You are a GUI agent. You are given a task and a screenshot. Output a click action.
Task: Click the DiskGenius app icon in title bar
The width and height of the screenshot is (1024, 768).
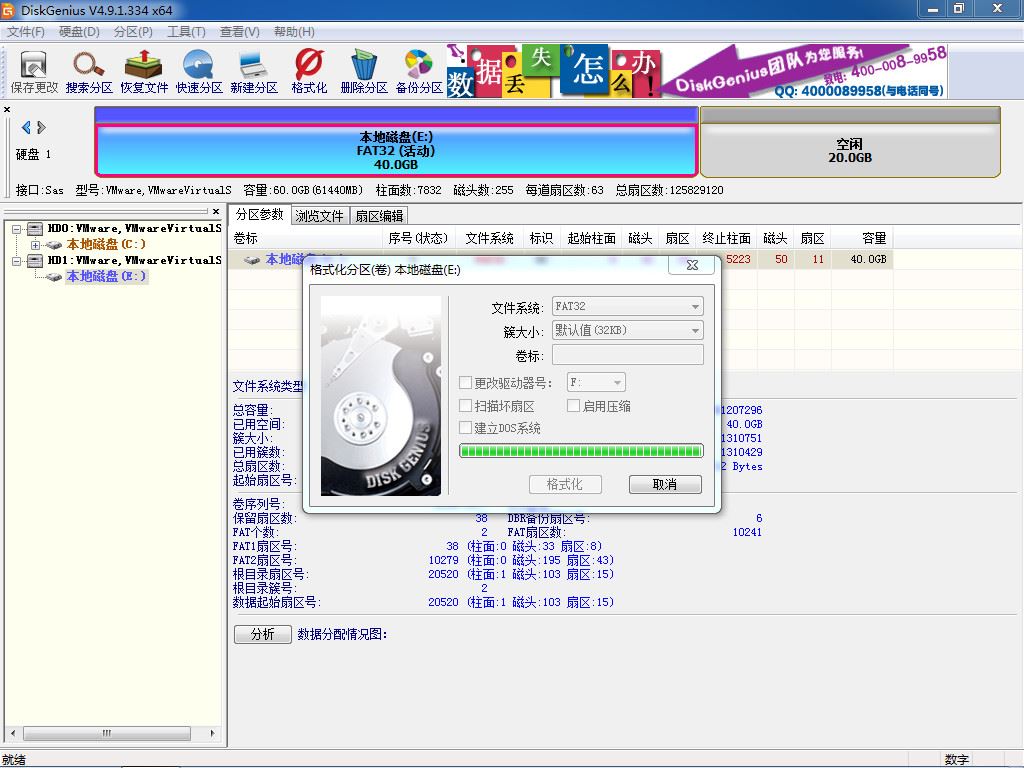(x=8, y=10)
